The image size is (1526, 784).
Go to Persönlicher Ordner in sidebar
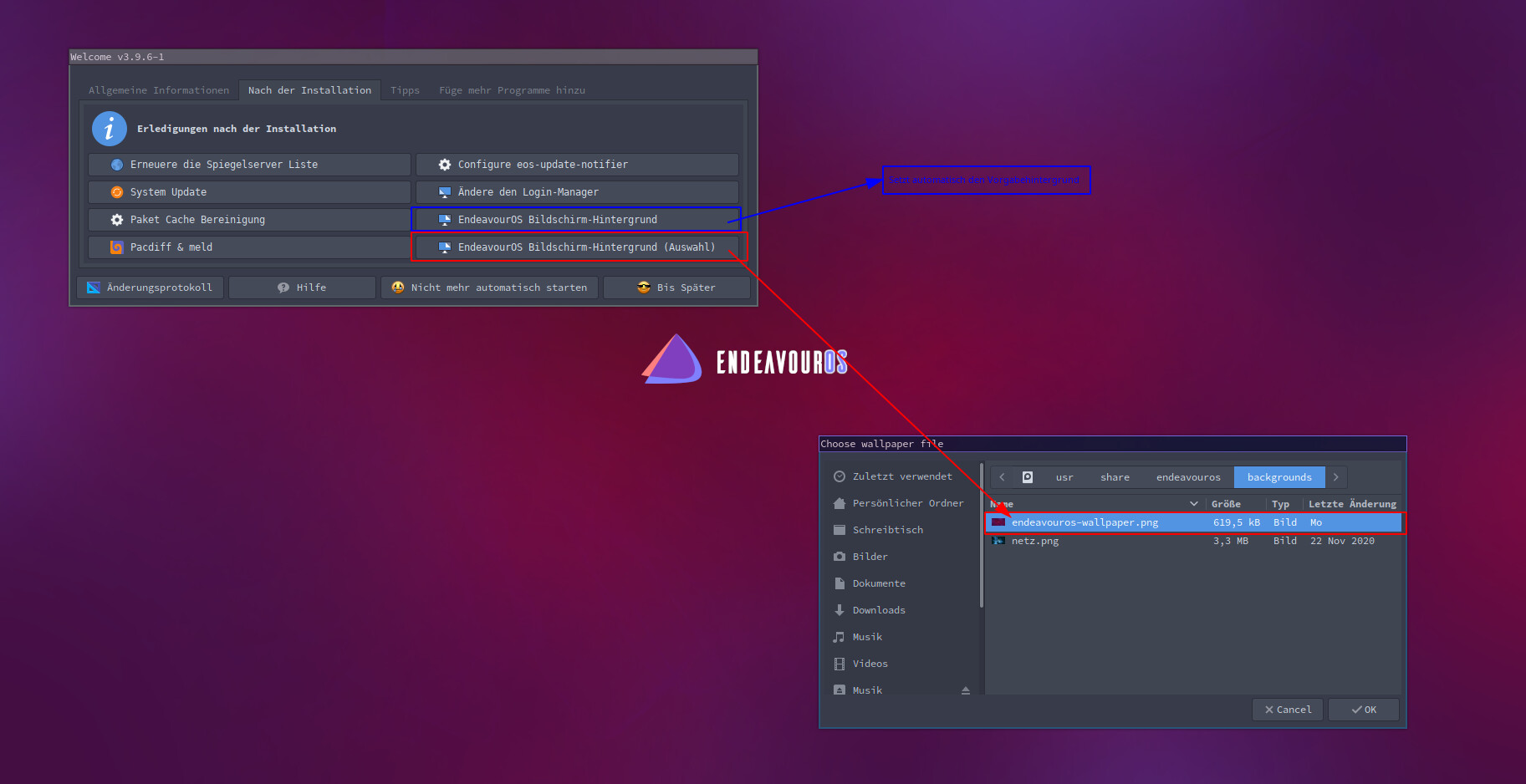901,503
